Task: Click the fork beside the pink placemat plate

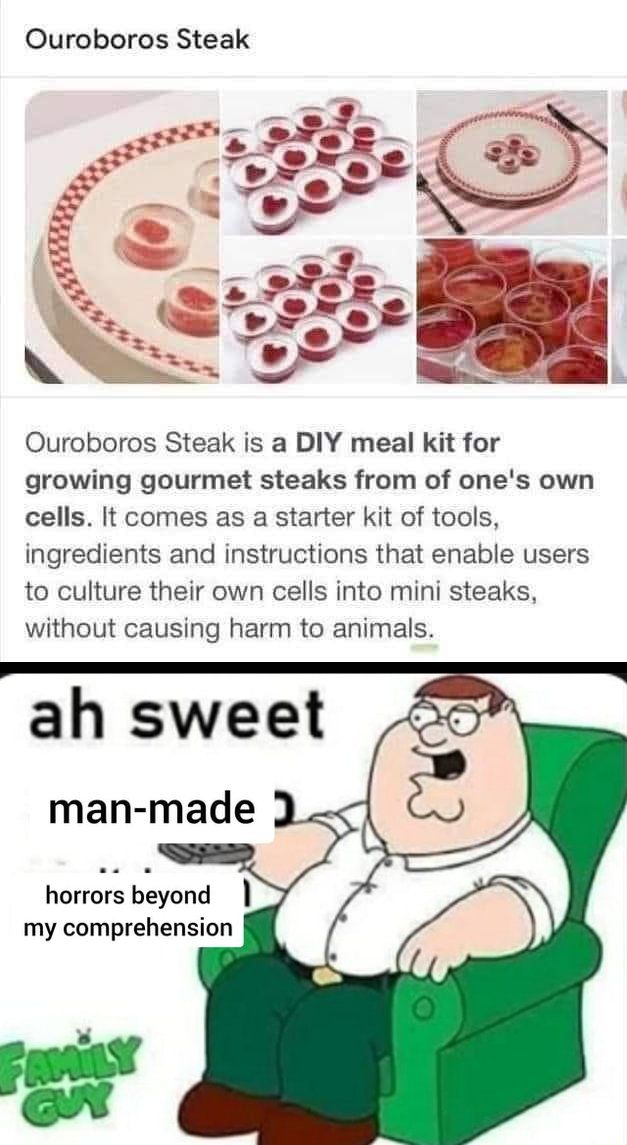Action: (439, 202)
